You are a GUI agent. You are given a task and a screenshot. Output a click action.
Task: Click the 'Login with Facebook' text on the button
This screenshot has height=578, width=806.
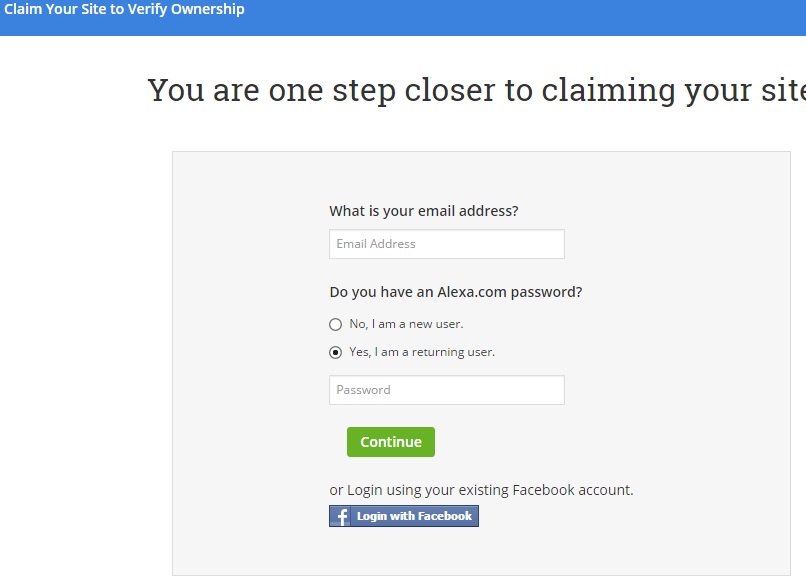point(414,516)
